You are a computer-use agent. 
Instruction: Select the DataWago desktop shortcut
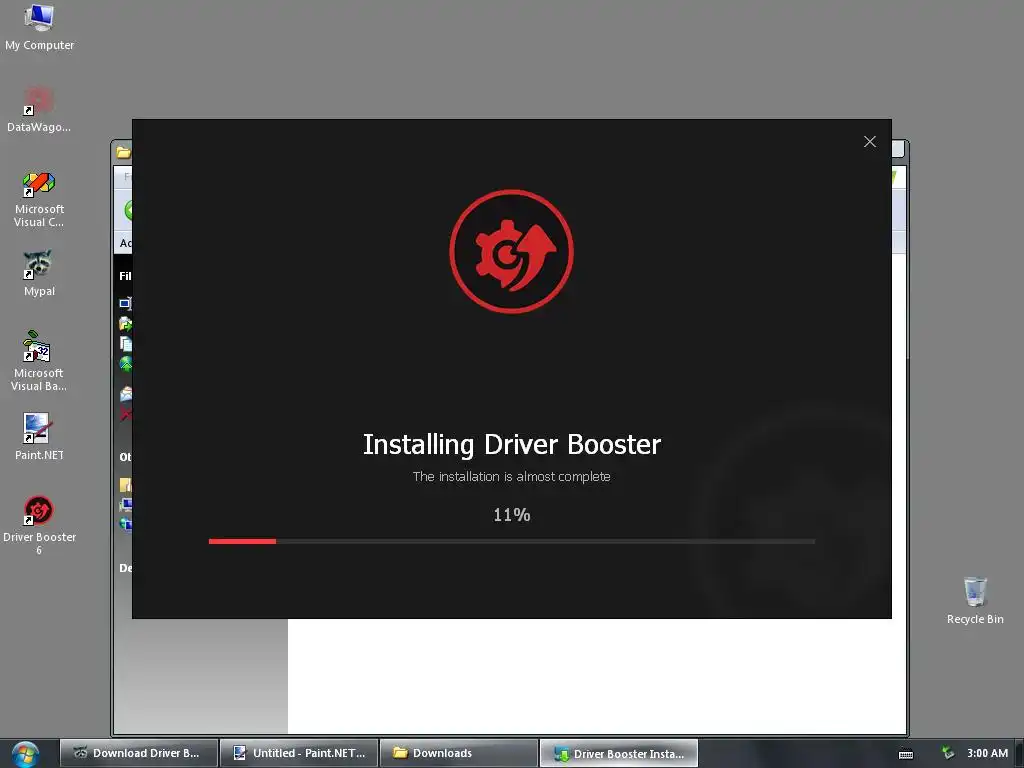coord(39,110)
